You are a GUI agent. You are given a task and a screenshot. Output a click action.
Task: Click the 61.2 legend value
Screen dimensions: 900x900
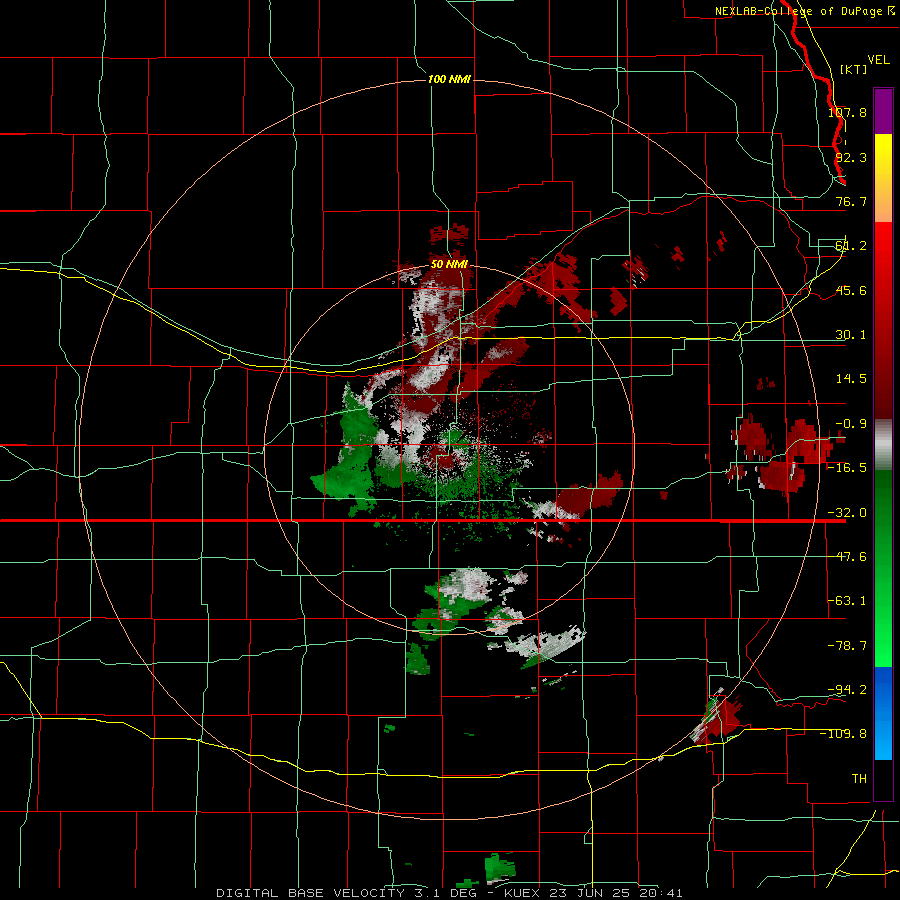851,246
